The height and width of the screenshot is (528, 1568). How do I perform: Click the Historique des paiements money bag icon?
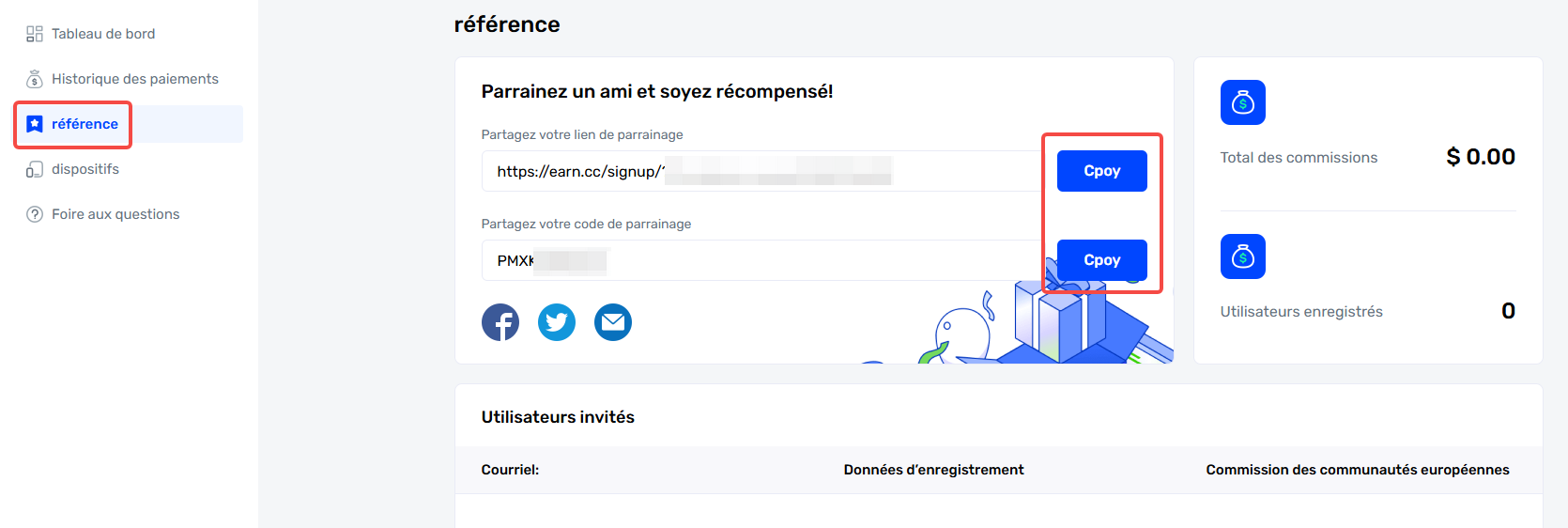coord(35,79)
